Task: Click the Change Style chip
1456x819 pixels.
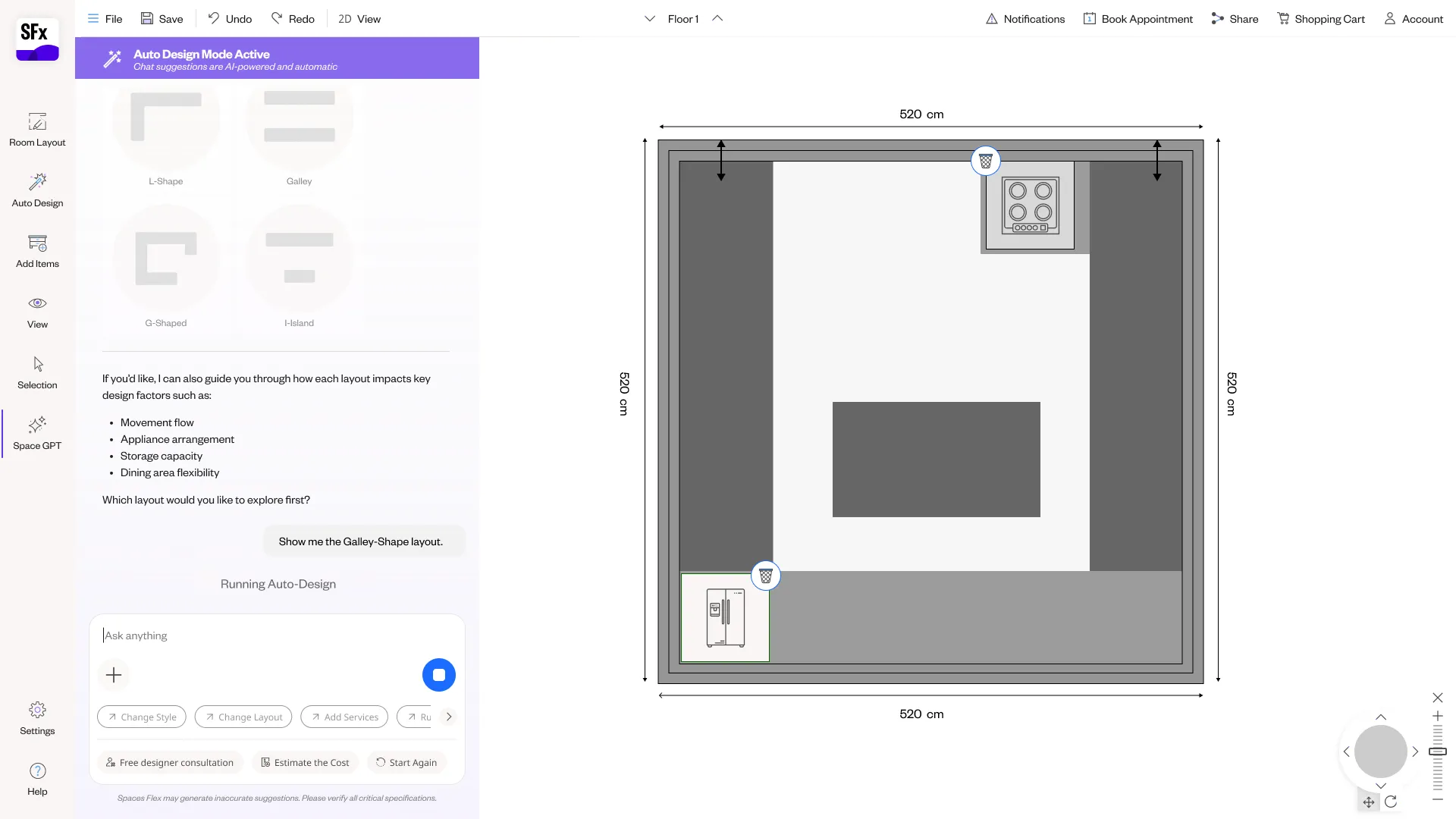Action: pos(142,717)
